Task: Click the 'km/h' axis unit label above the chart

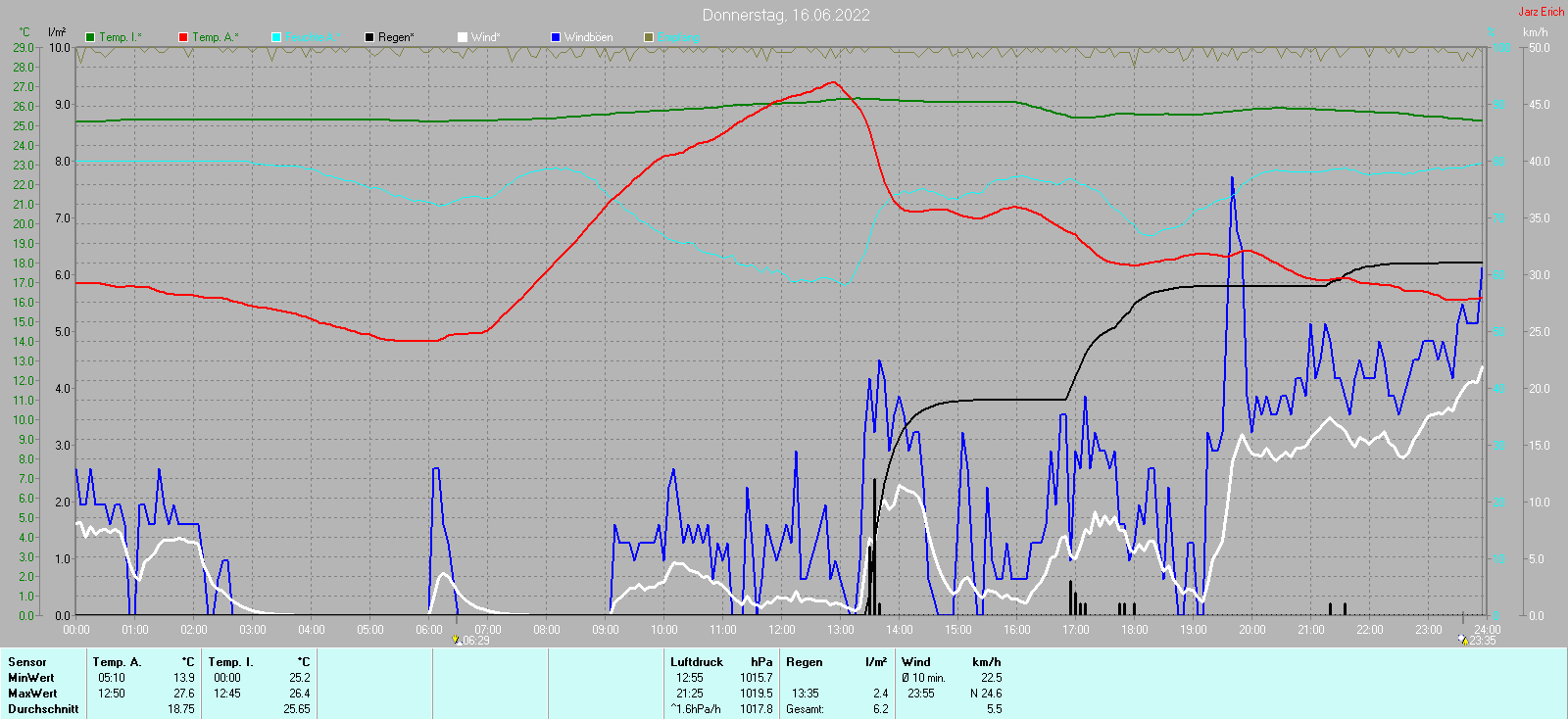Action: 1536,32
